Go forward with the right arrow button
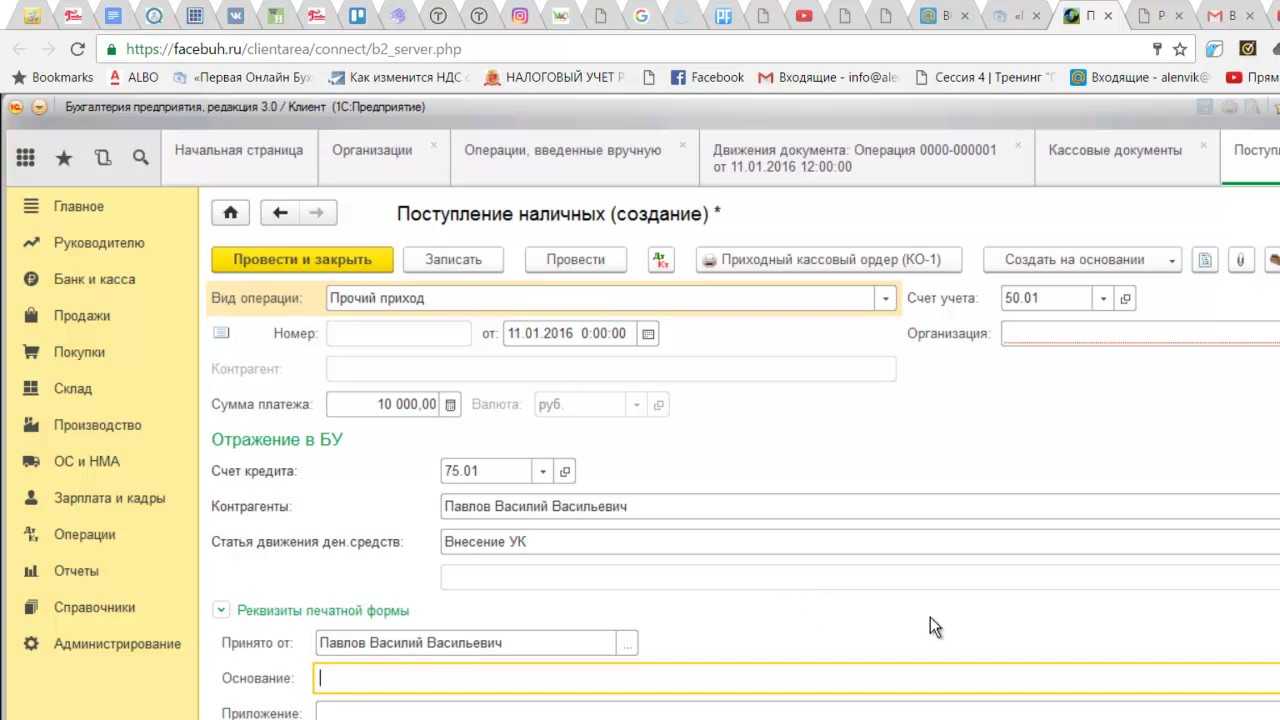Viewport: 1280px width, 720px height. [x=317, y=212]
